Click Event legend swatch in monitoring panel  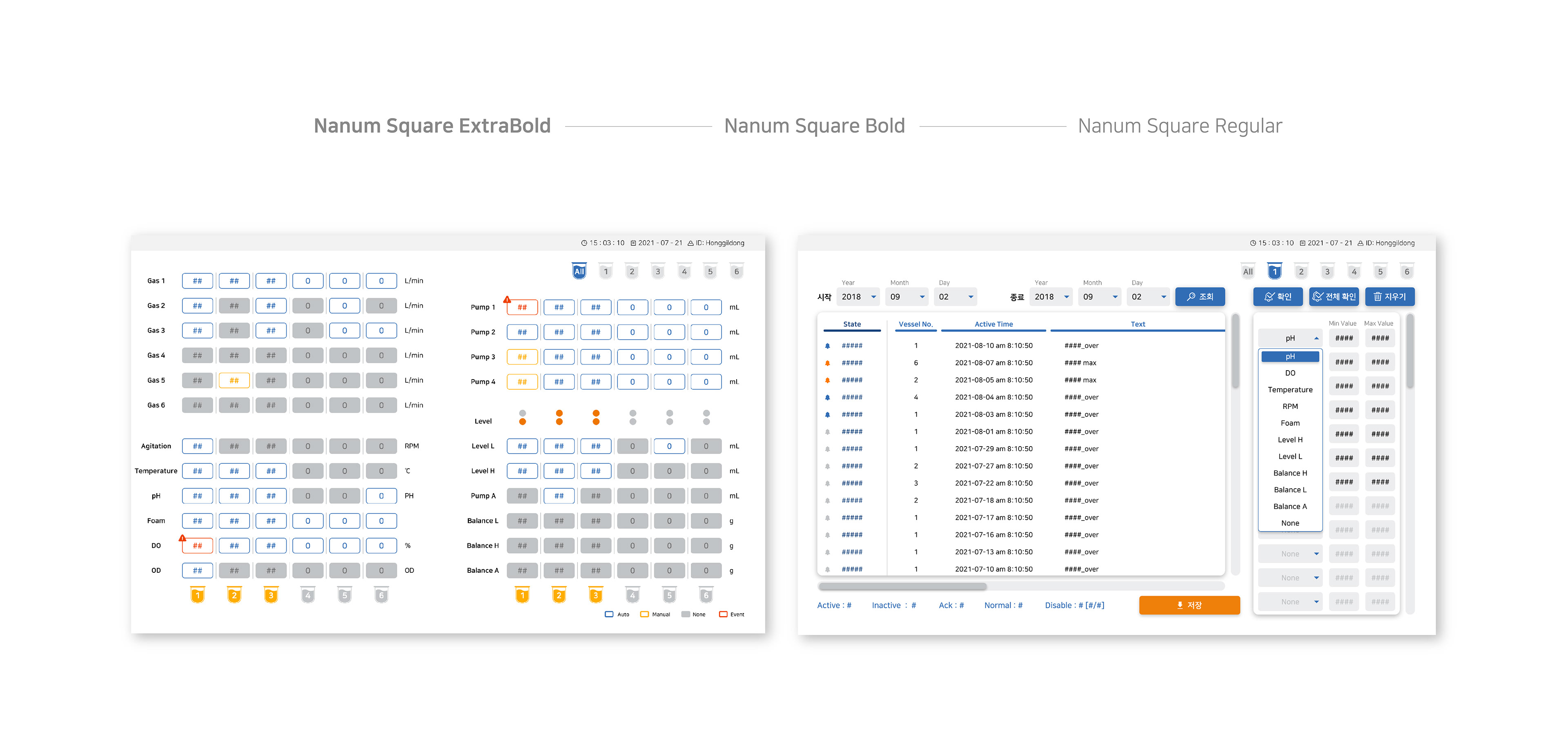(723, 614)
